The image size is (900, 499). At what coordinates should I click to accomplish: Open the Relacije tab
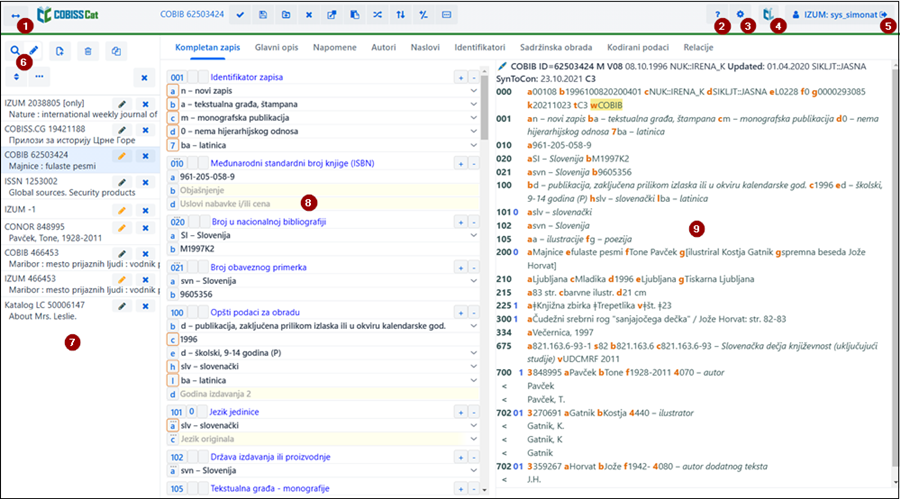[x=699, y=47]
